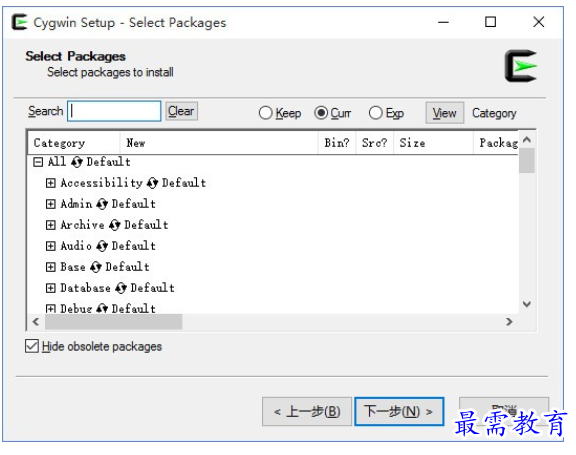Proceed with 下一步(N) button
The image size is (576, 455).
[x=399, y=411]
